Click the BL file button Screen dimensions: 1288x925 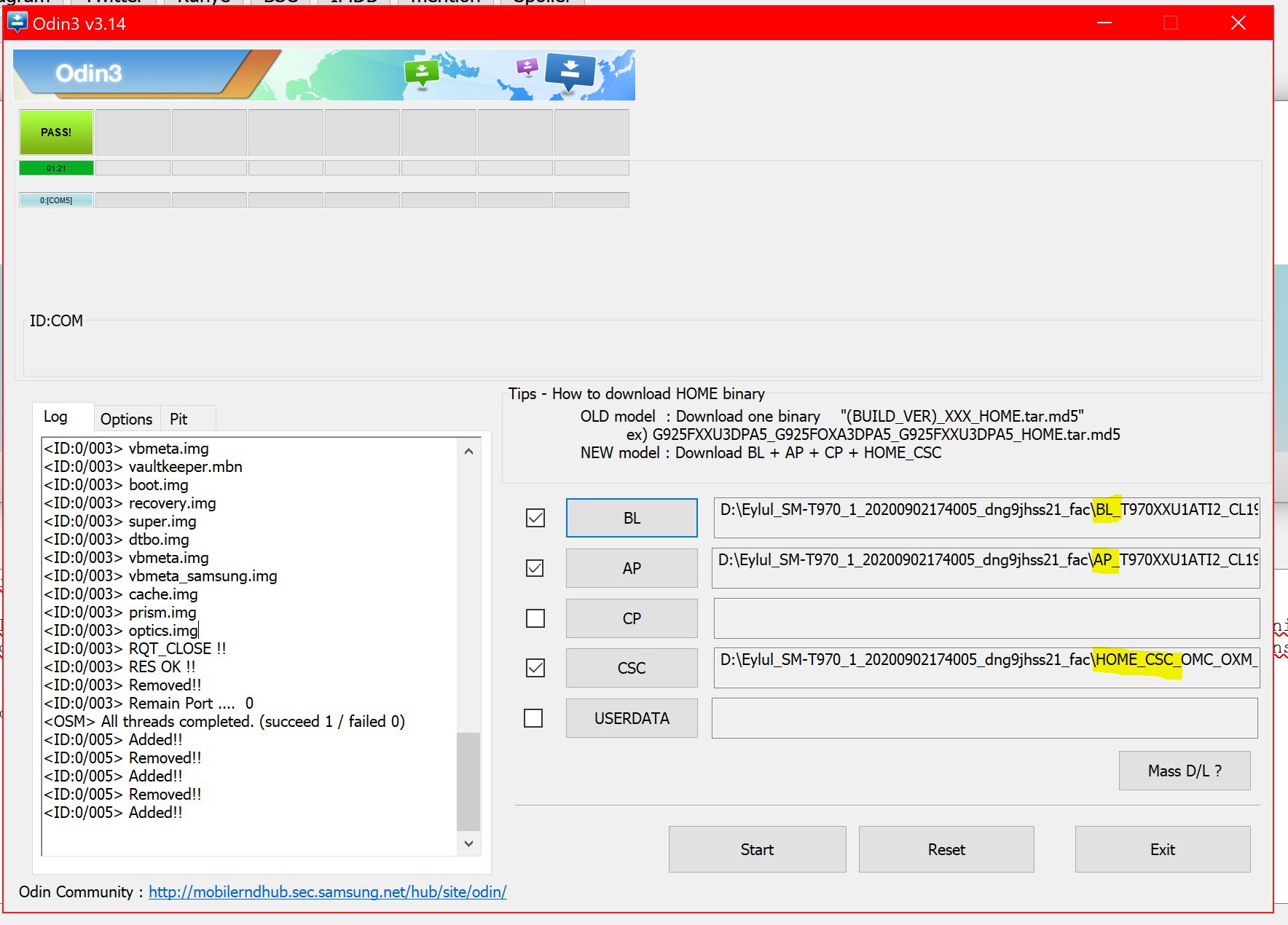point(632,518)
